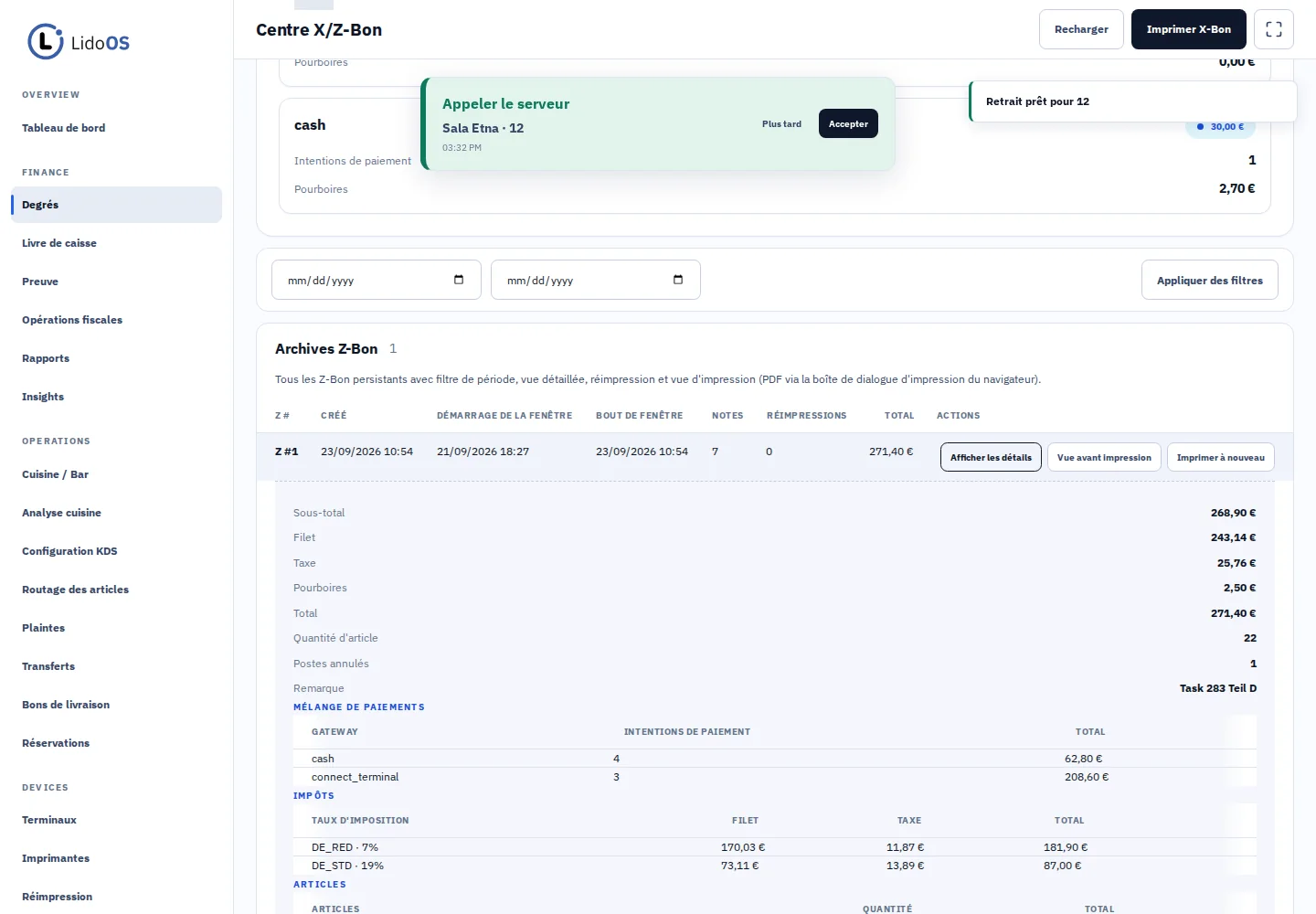Collapse details with Afficher les détails
Image resolution: width=1316 pixels, height=914 pixels.
click(991, 457)
